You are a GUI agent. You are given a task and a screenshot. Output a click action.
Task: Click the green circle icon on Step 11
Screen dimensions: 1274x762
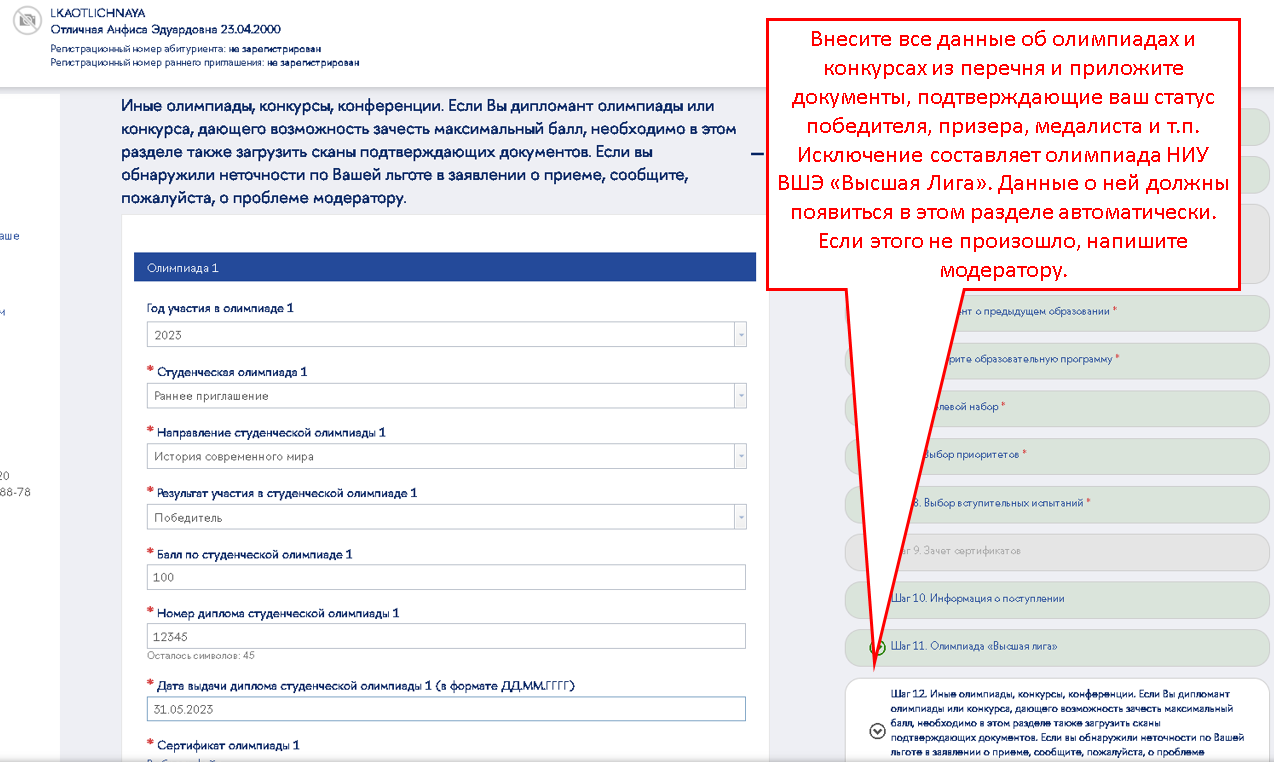[877, 647]
